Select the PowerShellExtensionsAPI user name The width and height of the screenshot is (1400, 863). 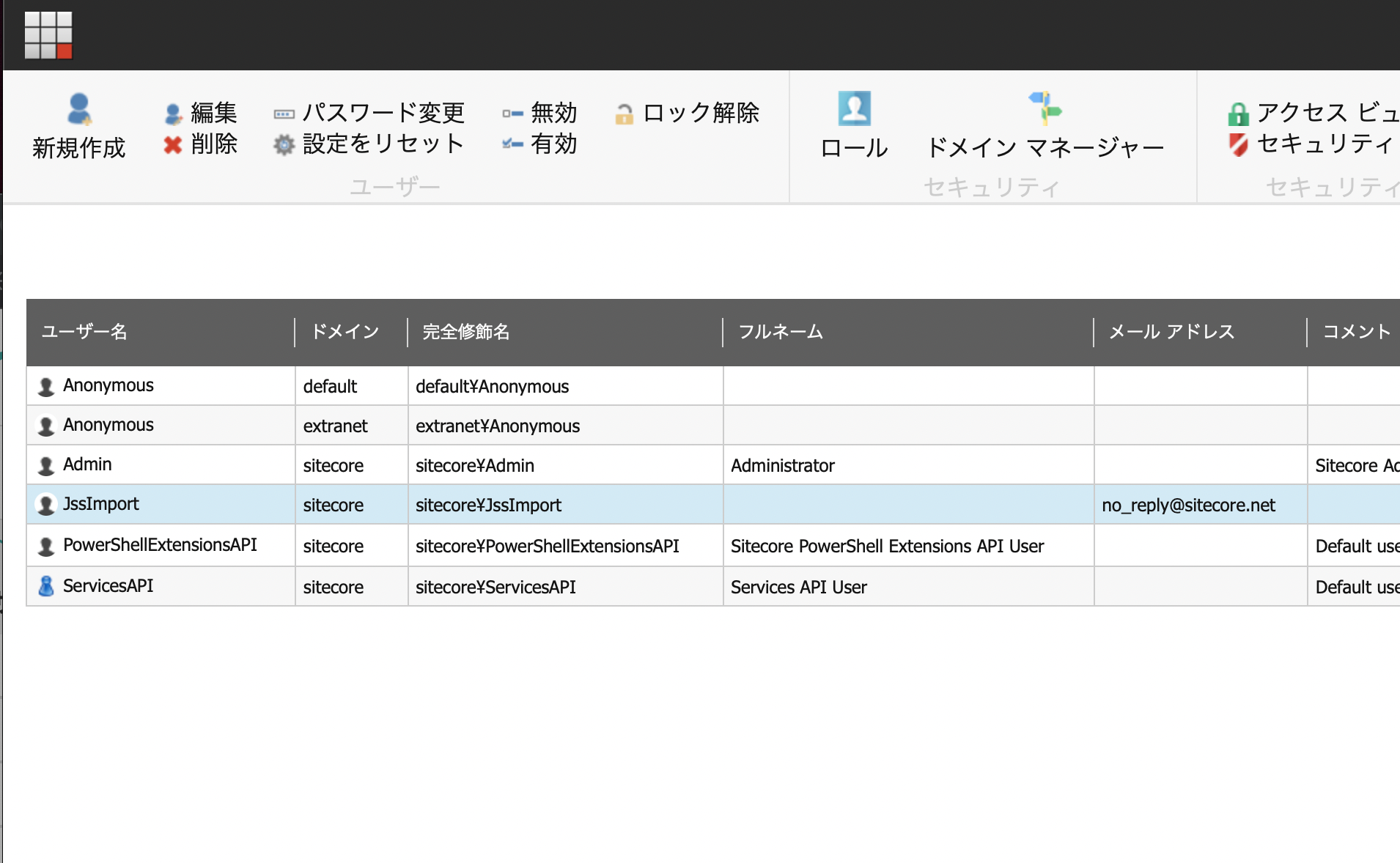coord(160,545)
